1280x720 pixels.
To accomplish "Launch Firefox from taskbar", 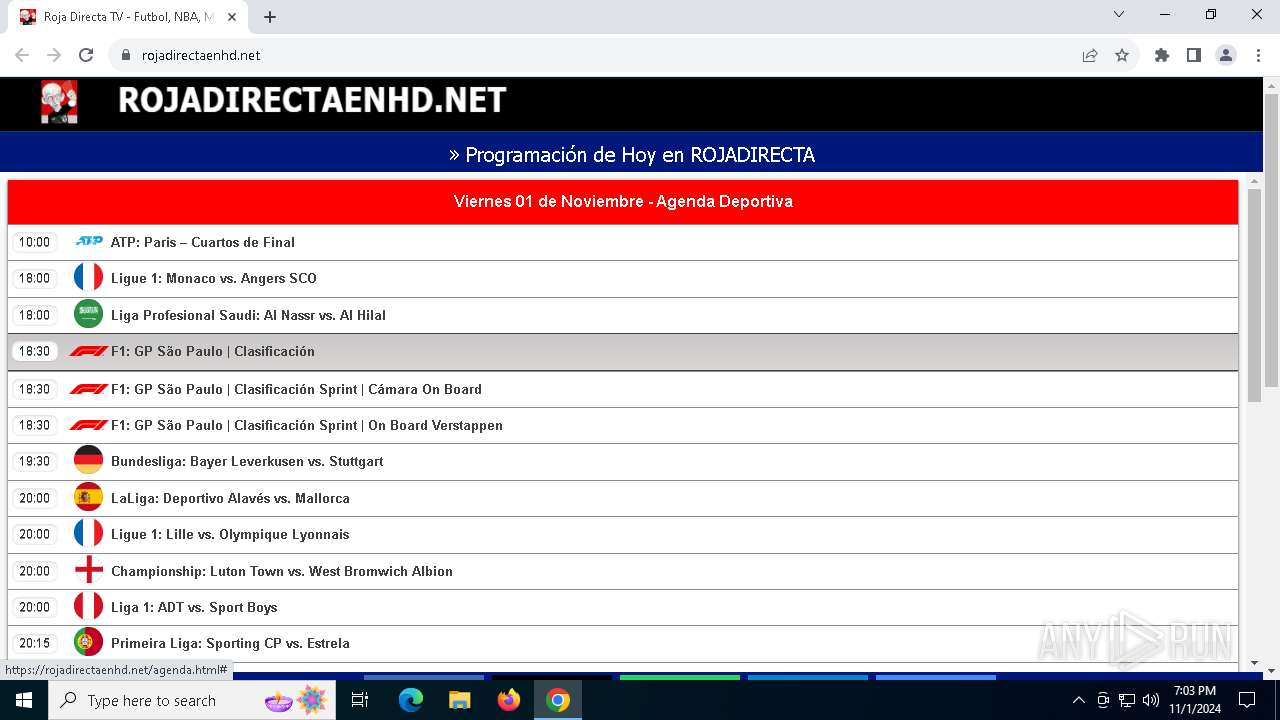I will tap(509, 700).
